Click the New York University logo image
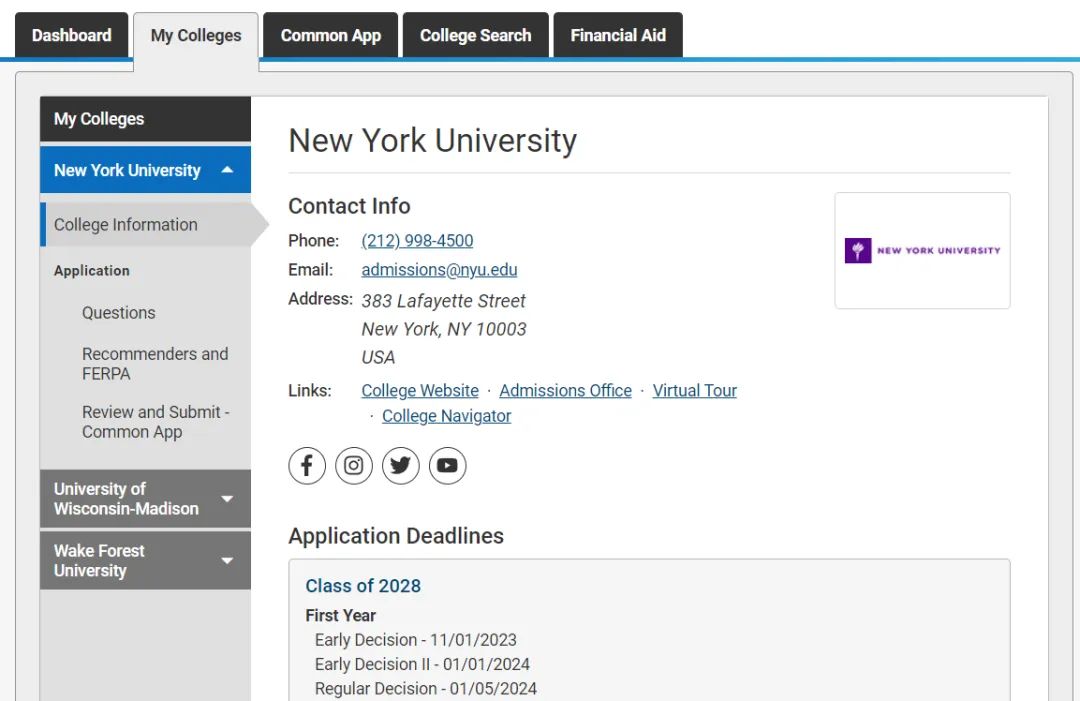This screenshot has height=701, width=1080. tap(922, 251)
